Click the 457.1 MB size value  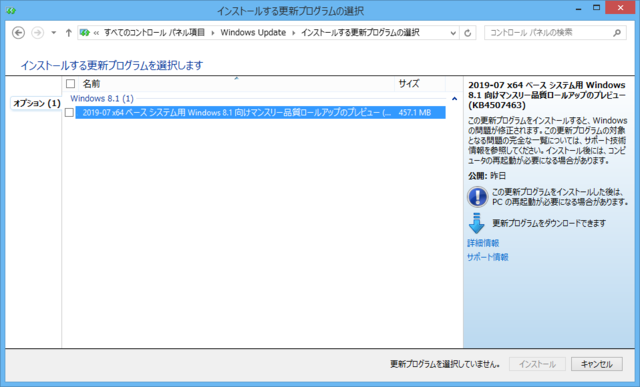415,112
